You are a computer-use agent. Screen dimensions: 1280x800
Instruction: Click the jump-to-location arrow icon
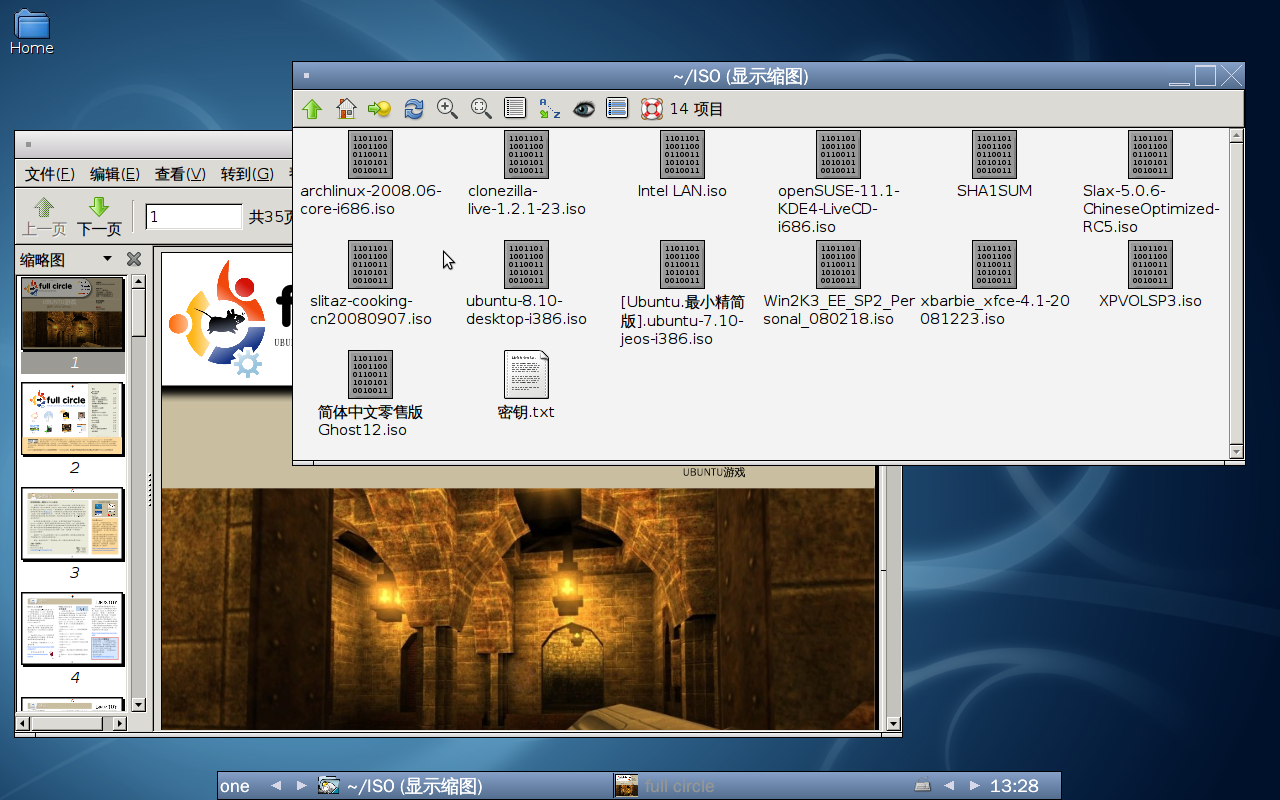379,109
